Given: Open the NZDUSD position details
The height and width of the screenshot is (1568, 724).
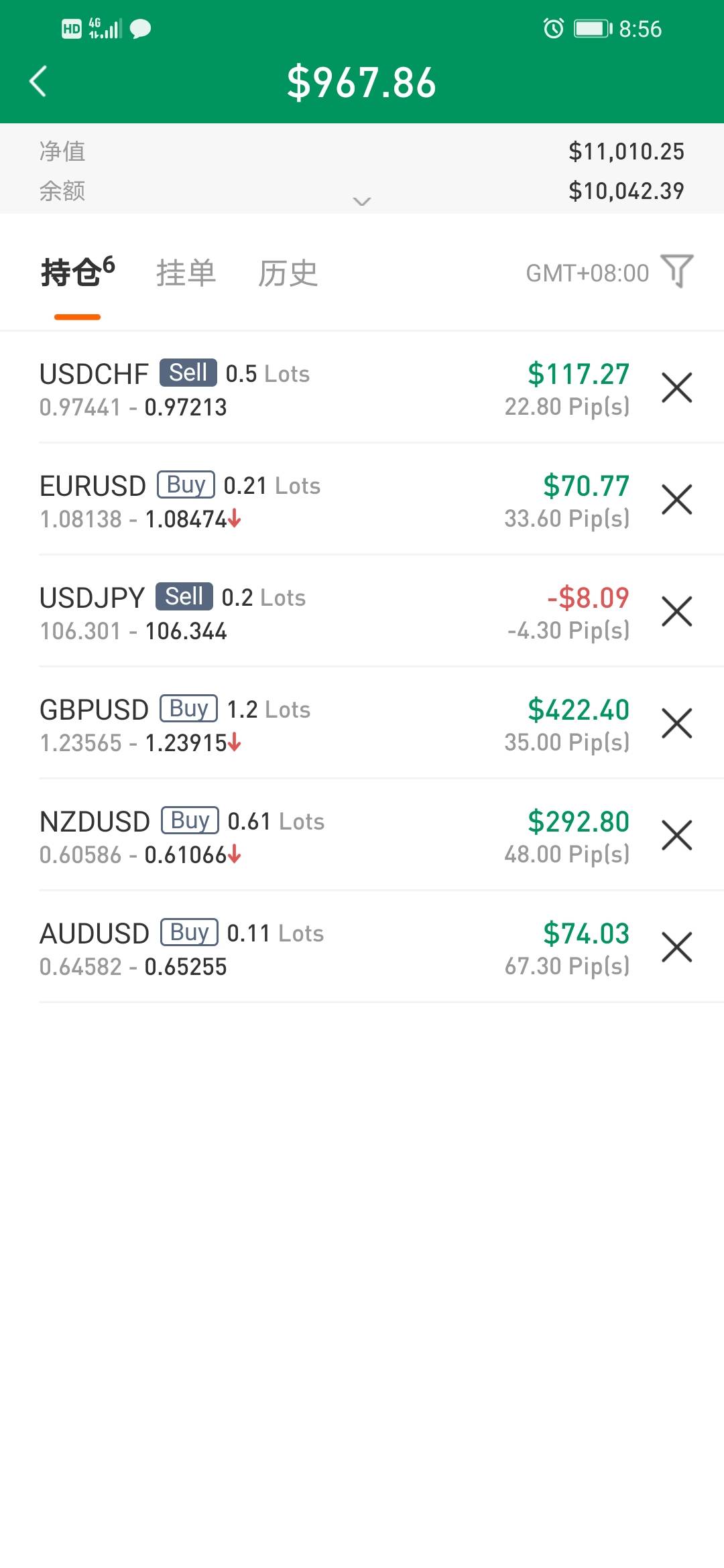Looking at the screenshot, I should tap(268, 837).
